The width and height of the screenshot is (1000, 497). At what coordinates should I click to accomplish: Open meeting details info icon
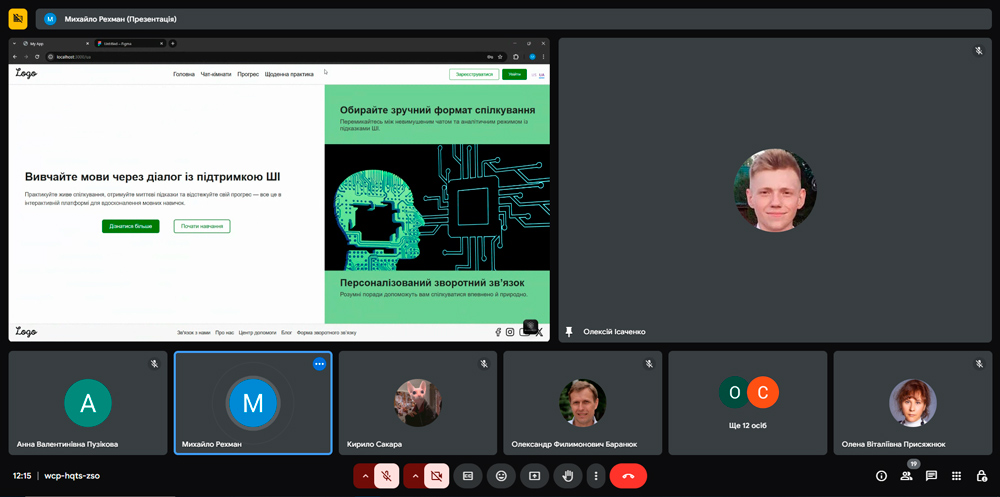point(881,476)
